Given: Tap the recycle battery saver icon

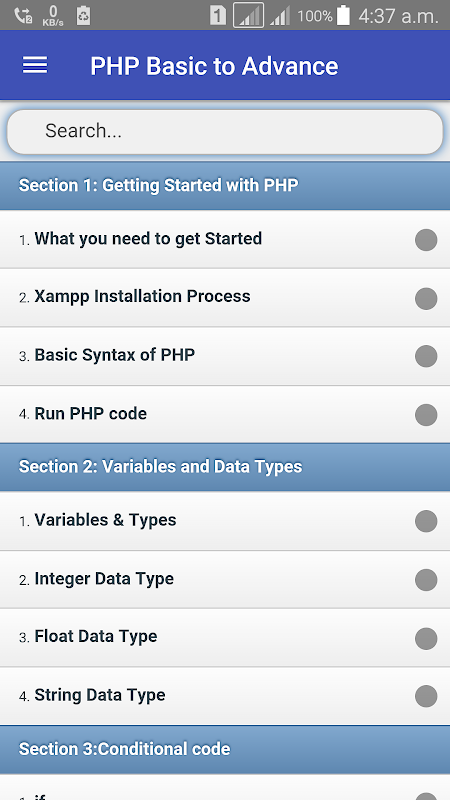Looking at the screenshot, I should click(x=83, y=15).
